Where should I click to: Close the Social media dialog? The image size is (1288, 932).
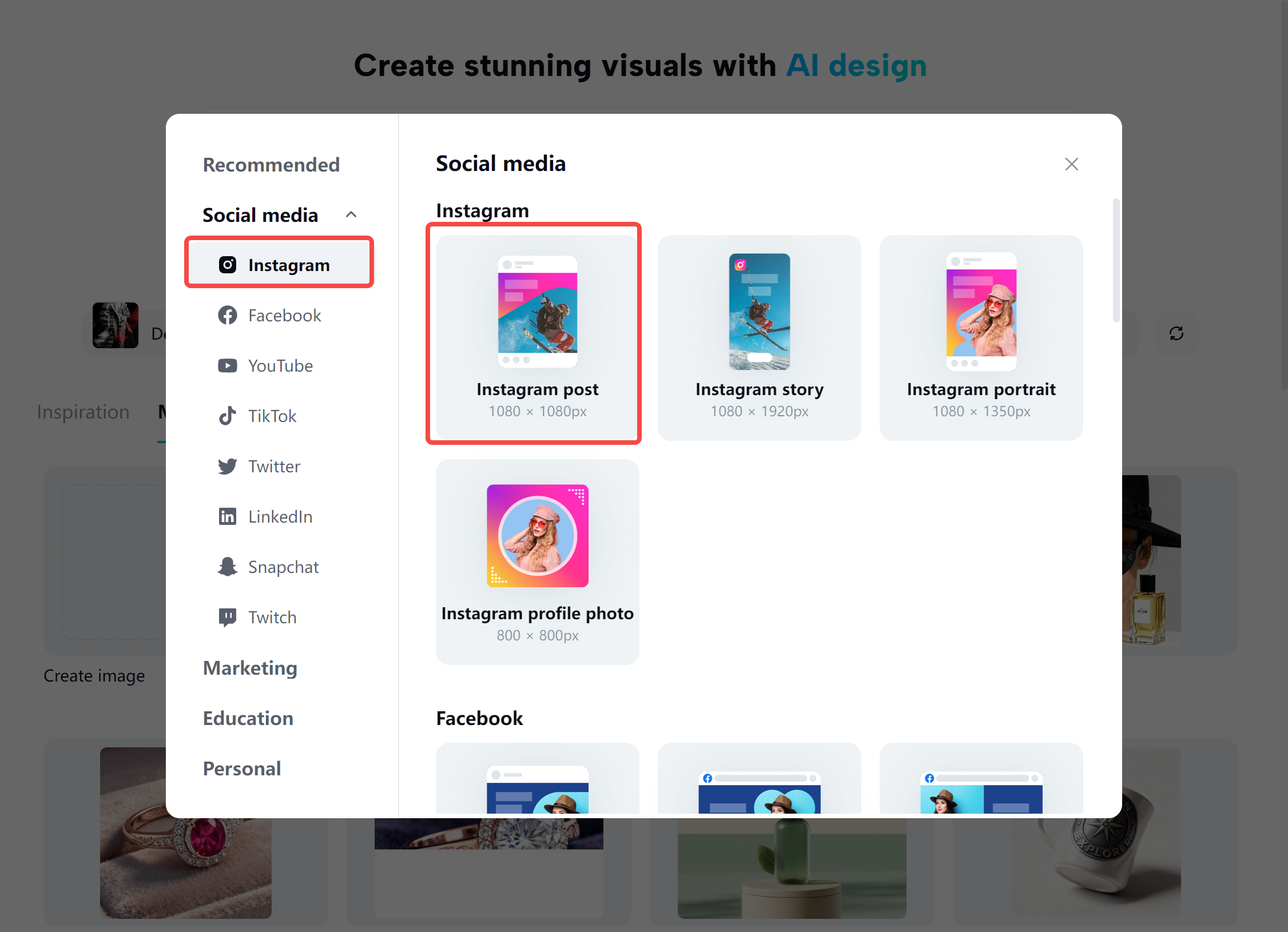[1071, 164]
